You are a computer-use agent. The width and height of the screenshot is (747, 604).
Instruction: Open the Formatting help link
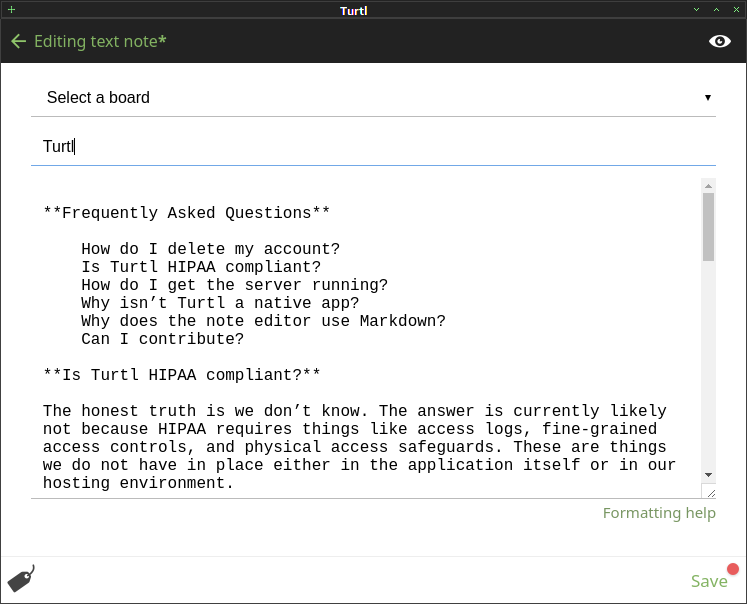click(659, 513)
